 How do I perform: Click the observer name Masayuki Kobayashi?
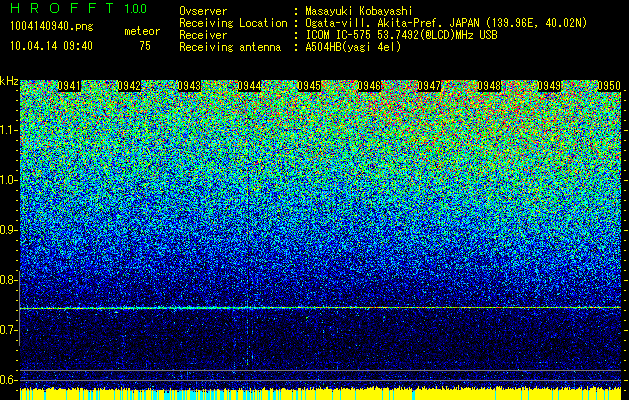[359, 11]
